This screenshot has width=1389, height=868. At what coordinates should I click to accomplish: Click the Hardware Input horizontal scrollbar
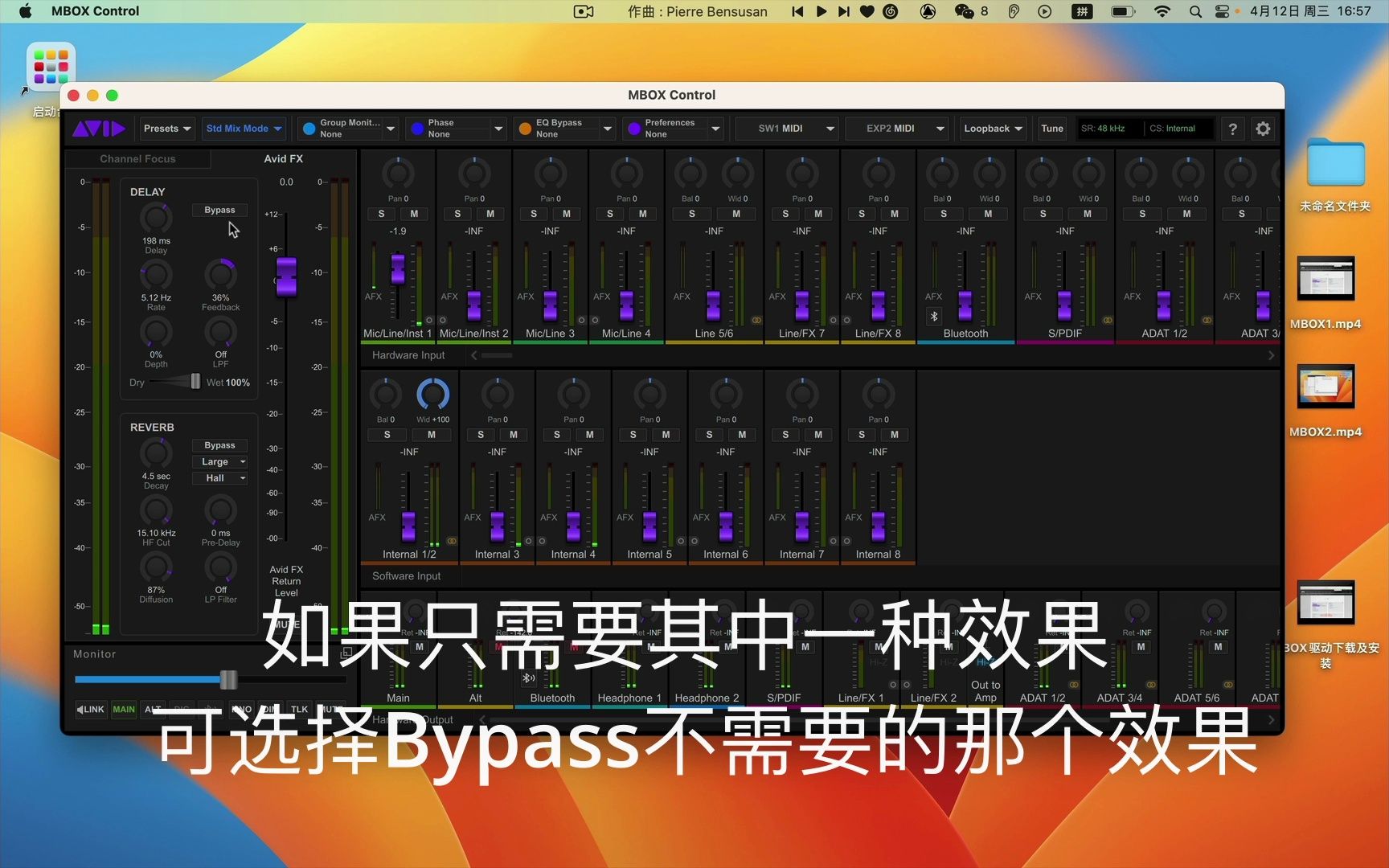(x=496, y=355)
